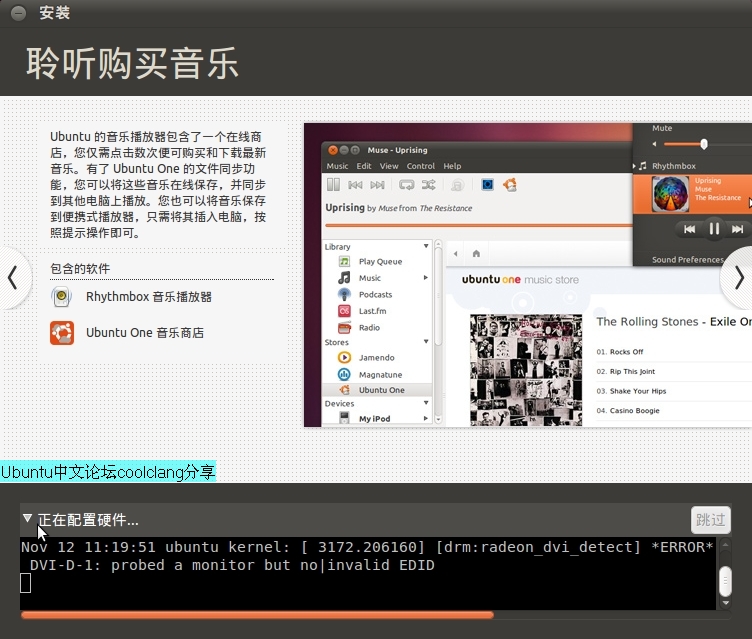Click the pause button in sound menu
752x639 pixels.
coord(714,229)
